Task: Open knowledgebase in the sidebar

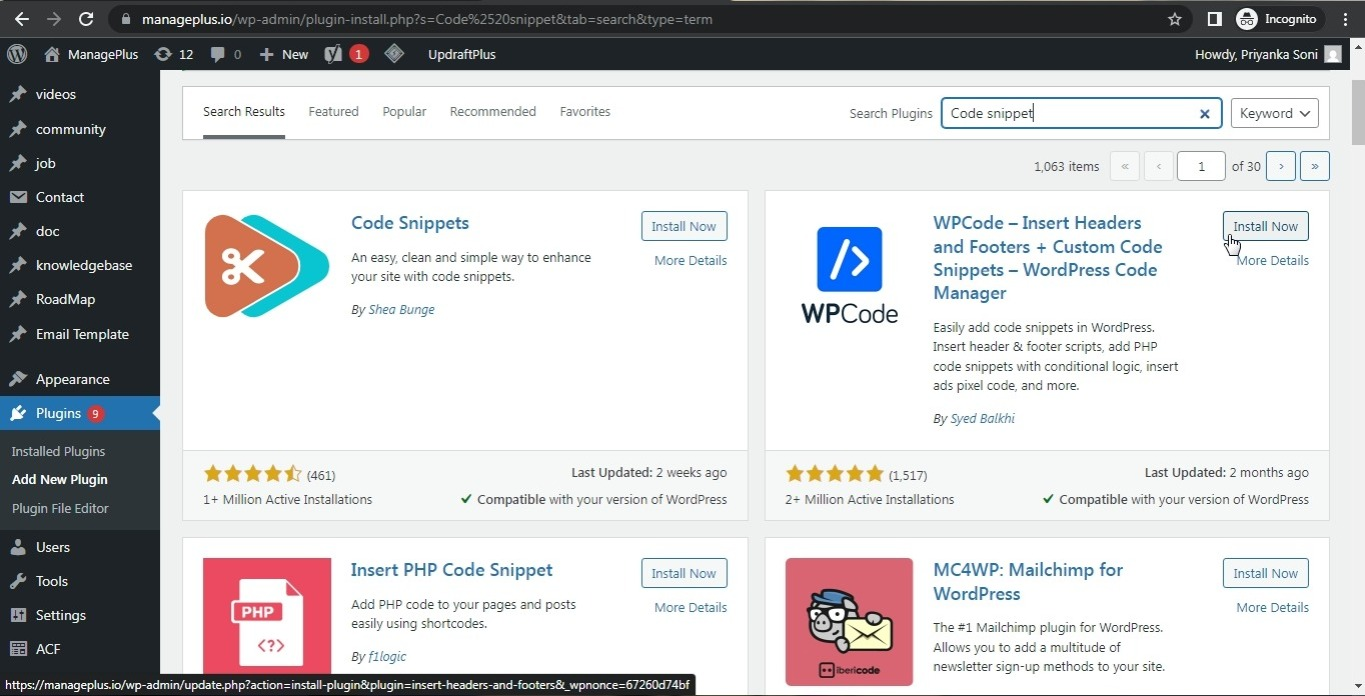Action: pos(84,265)
